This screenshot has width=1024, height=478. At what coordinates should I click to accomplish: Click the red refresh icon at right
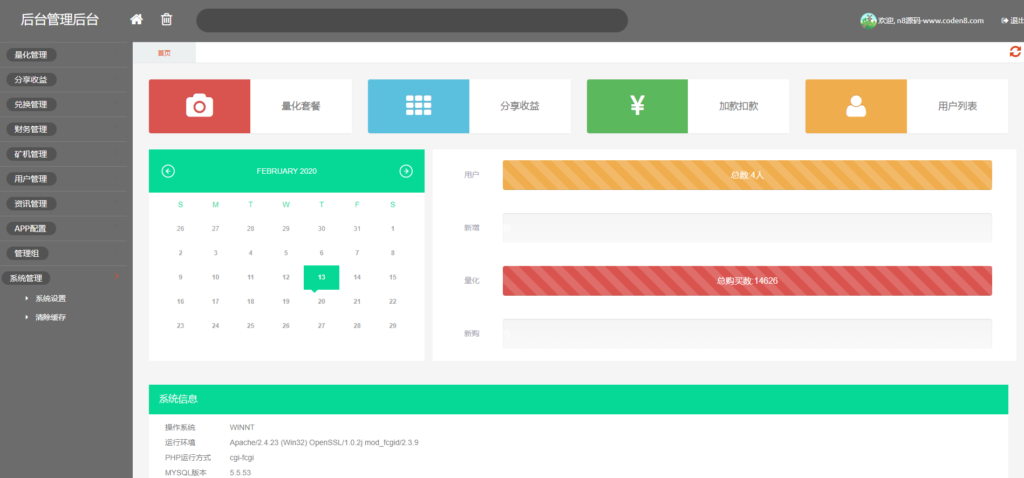click(1015, 52)
